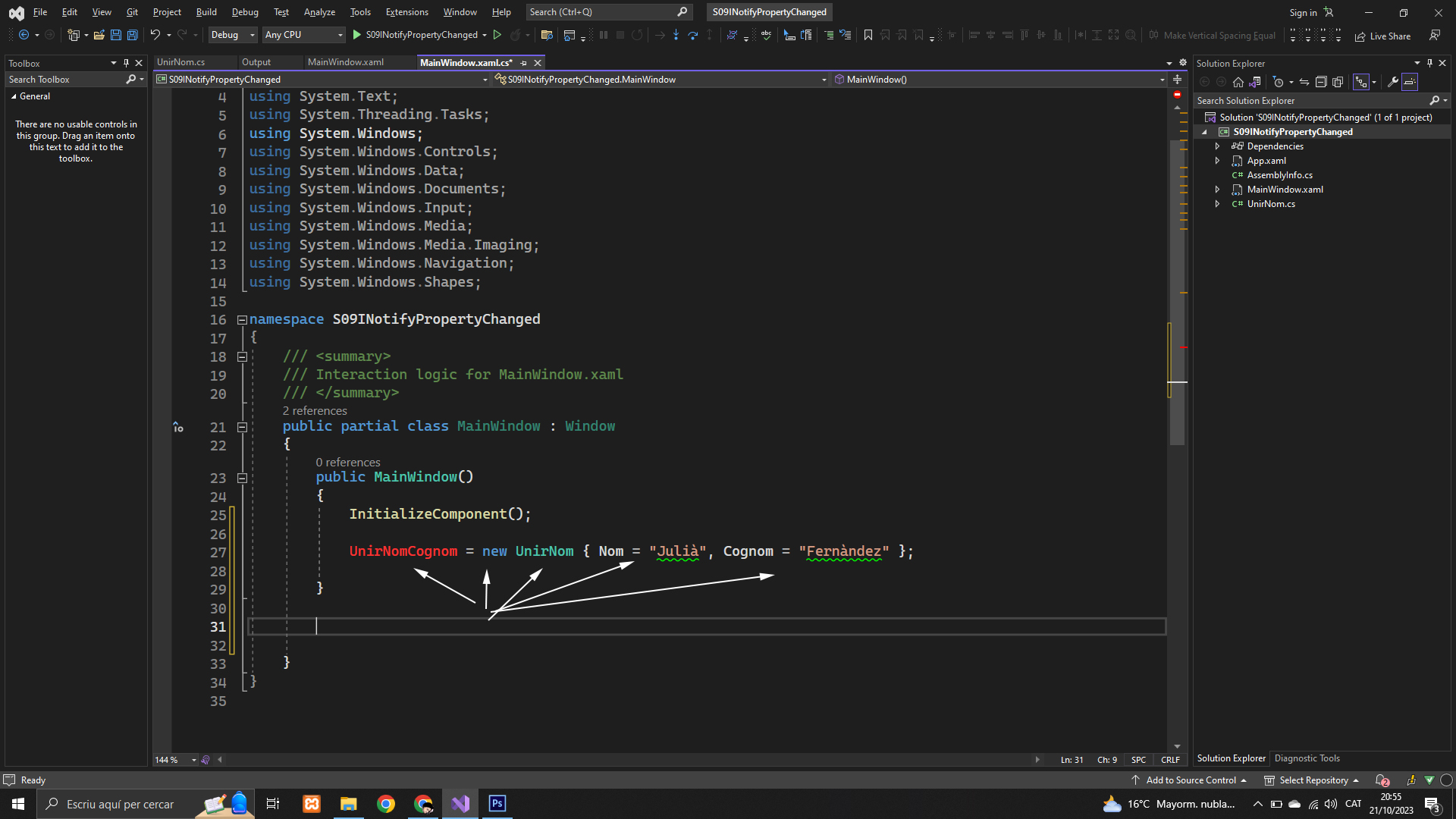Click Collapse All in Solution Explorer
Viewport: 1456px width, 819px height.
click(1320, 82)
